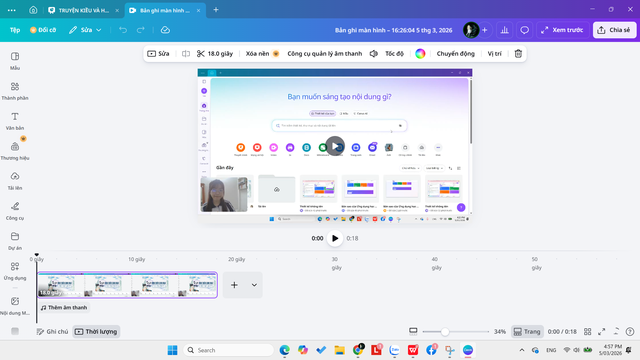Open Windows Start menu
The width and height of the screenshot is (640, 360).
coord(173,350)
